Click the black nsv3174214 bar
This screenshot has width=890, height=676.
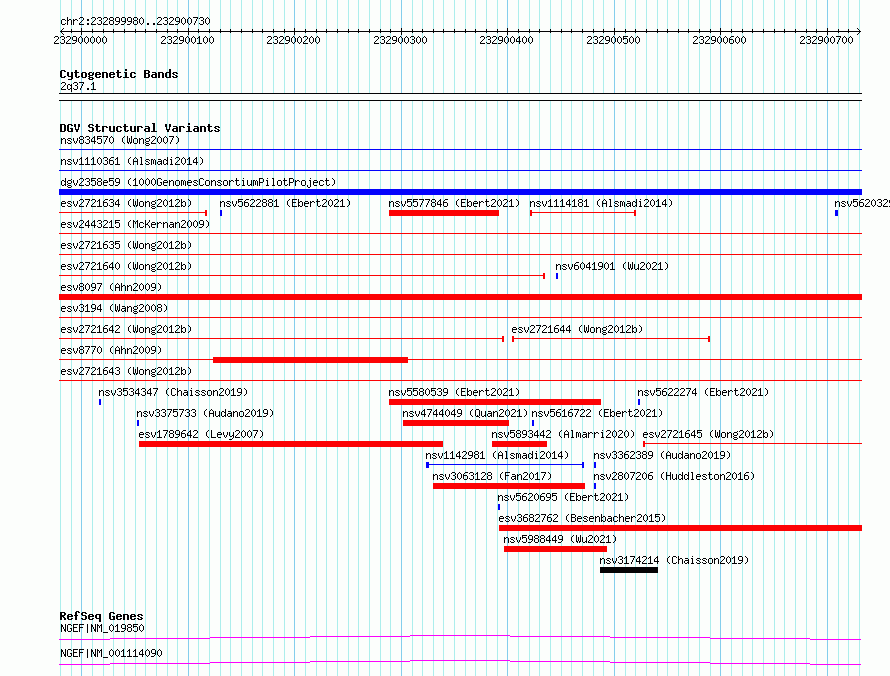pos(629,570)
